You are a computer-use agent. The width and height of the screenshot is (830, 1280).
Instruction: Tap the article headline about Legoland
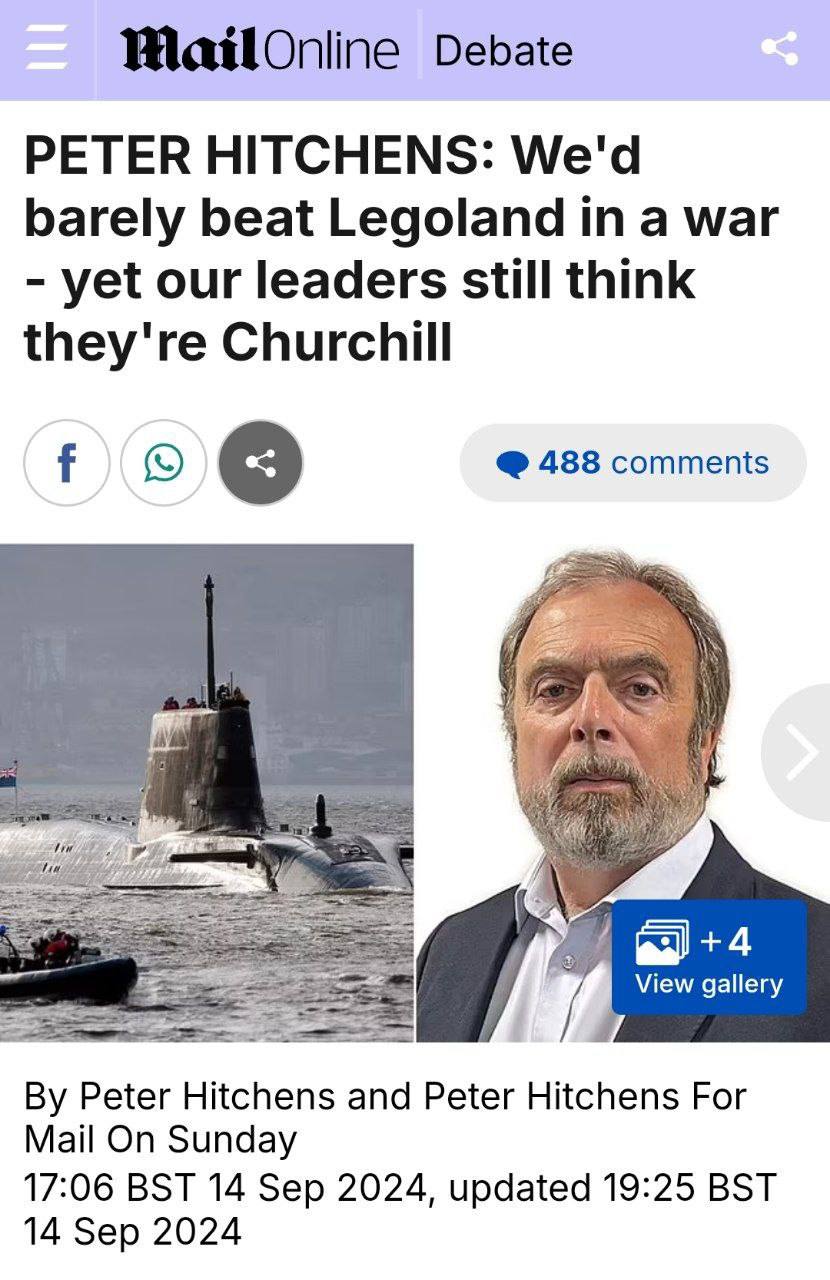(400, 250)
